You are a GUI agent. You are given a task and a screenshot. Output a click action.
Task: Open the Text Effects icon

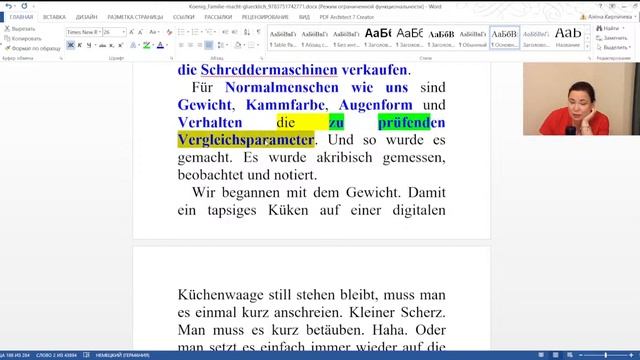coord(133,45)
